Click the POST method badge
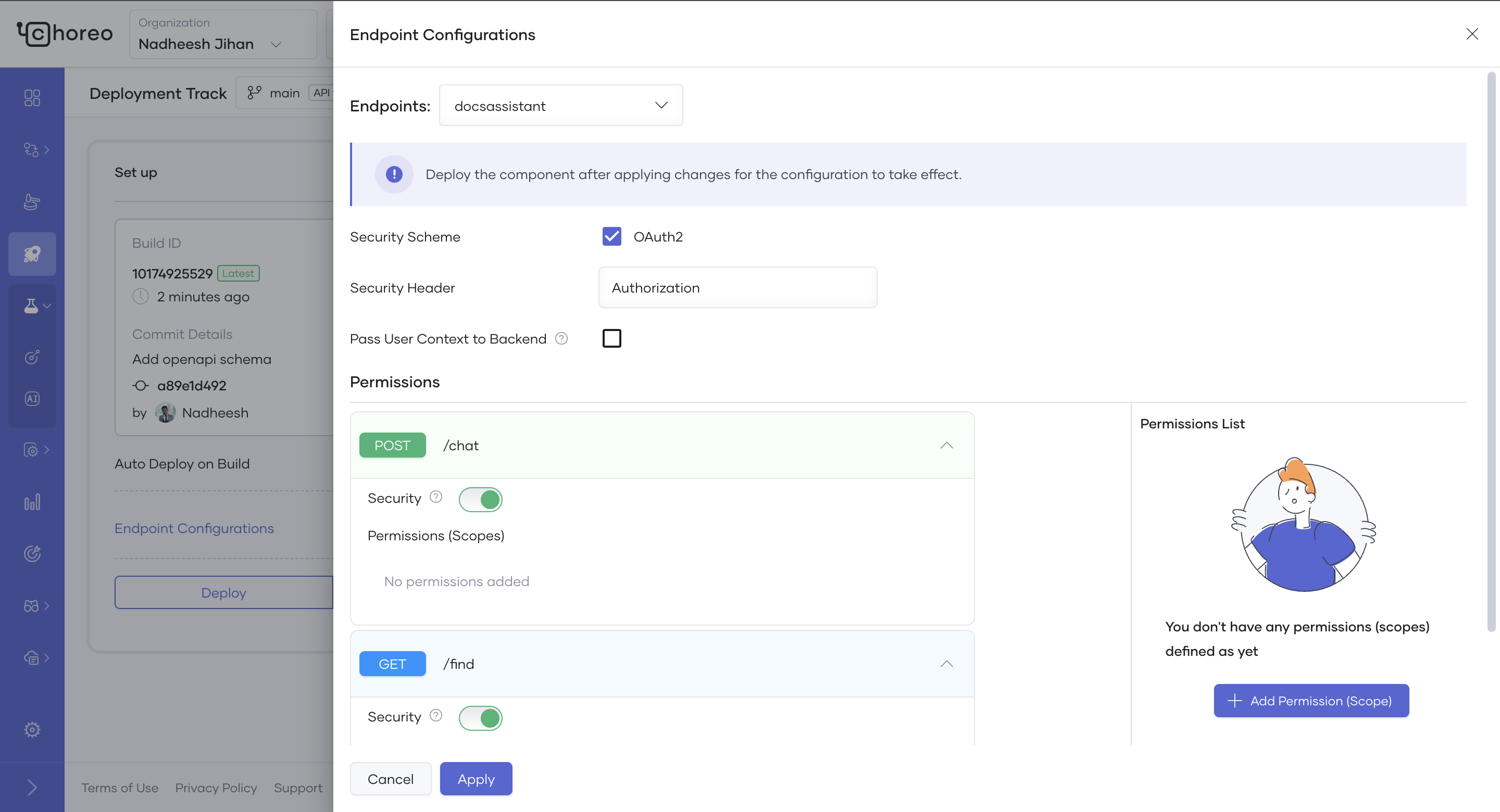1500x812 pixels. (x=392, y=445)
